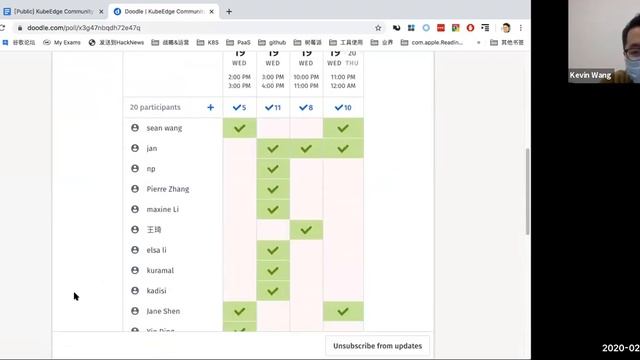Toggle np's 3:00 PM checkmark
The height and width of the screenshot is (360, 640).
coord(273,169)
